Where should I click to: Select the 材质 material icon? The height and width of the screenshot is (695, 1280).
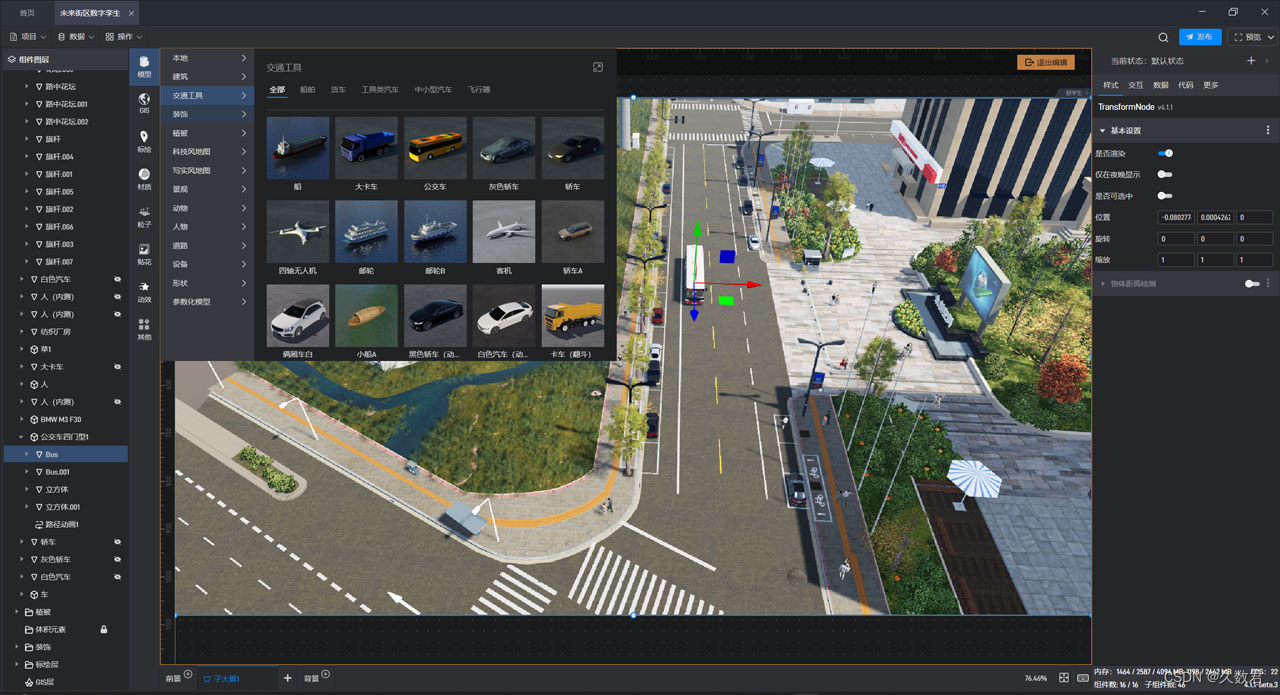(x=144, y=178)
